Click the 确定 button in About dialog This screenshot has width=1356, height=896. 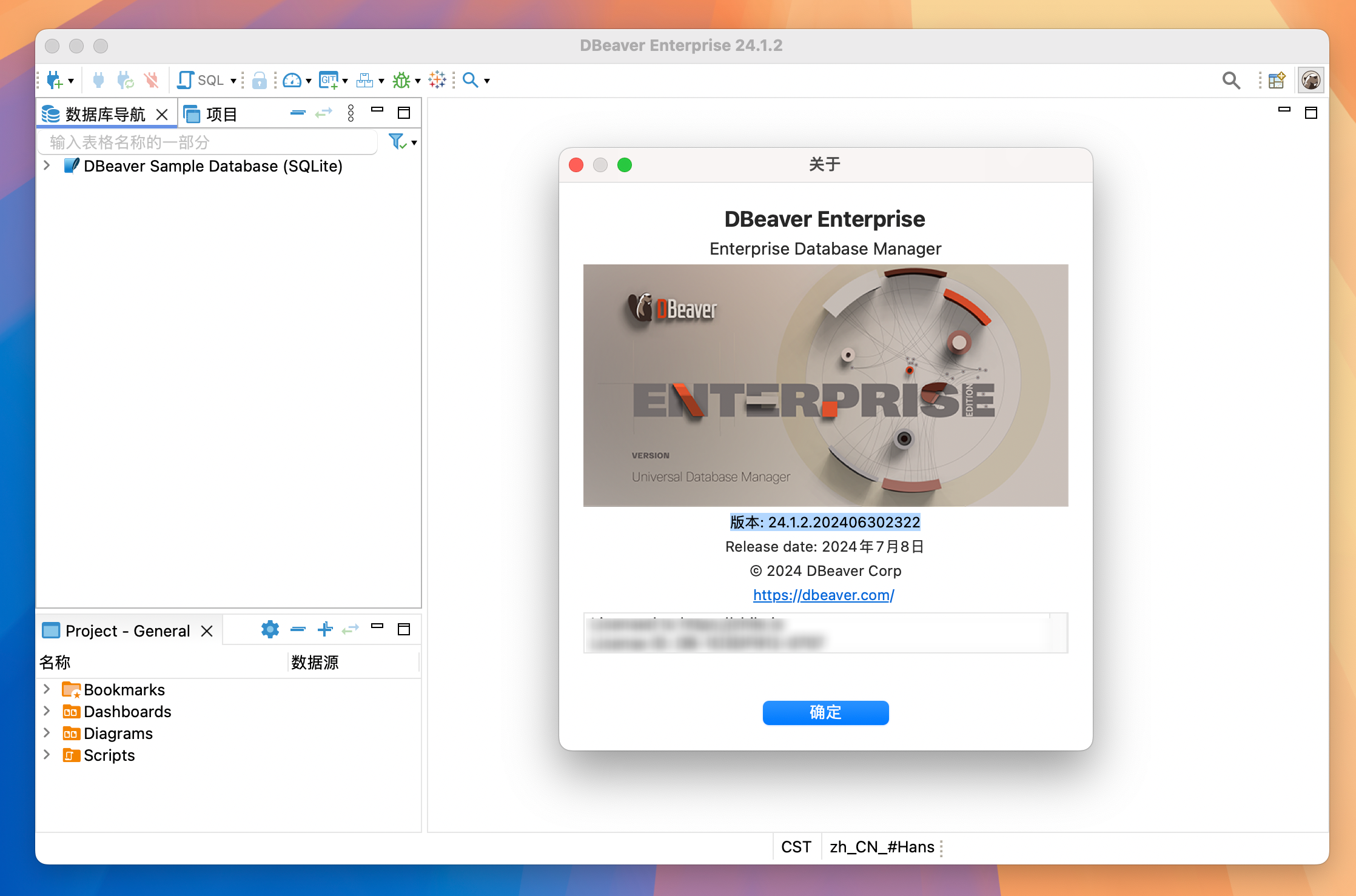click(825, 712)
